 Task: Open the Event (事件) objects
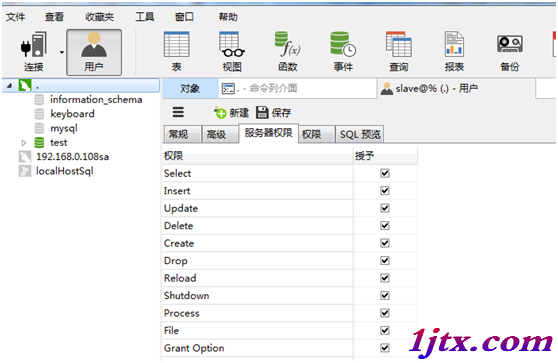343,52
